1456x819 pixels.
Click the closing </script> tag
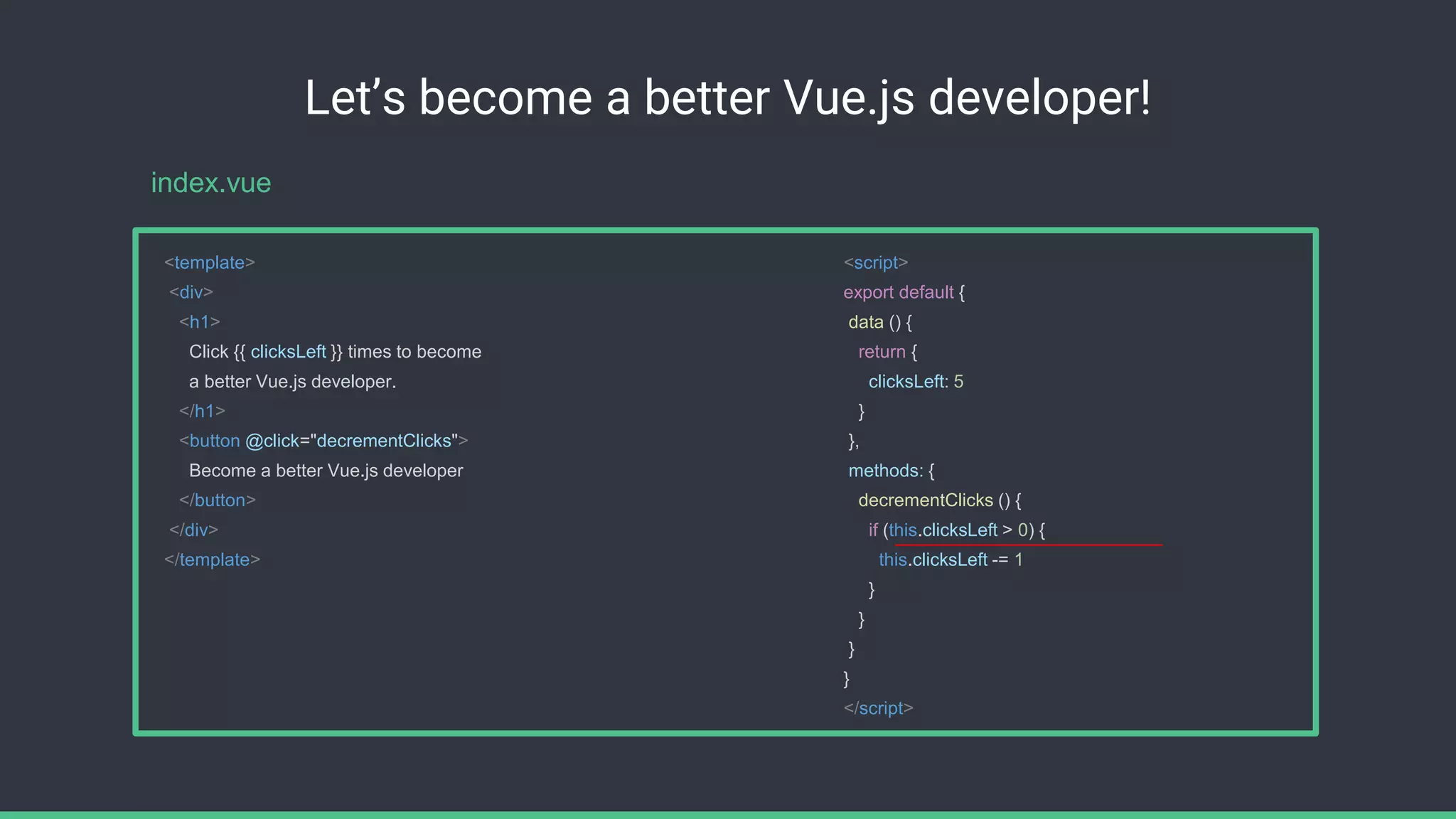point(878,708)
